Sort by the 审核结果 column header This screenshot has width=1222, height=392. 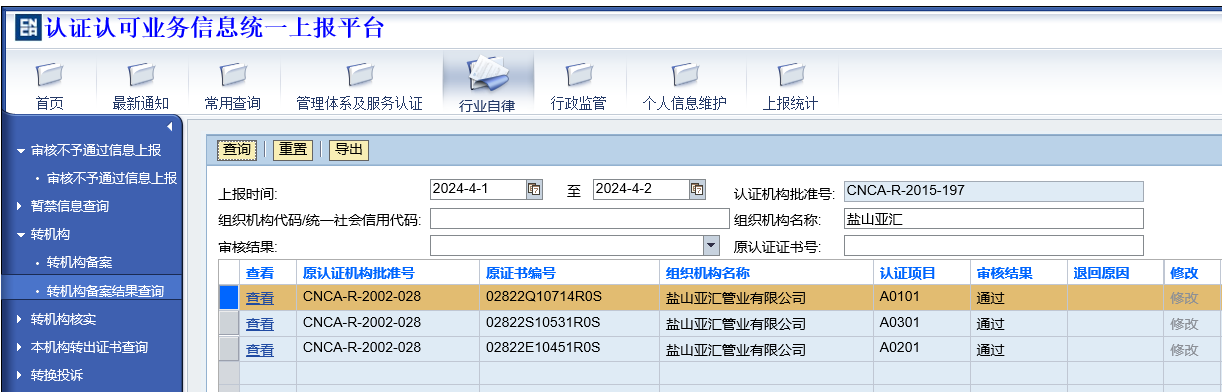tap(1005, 272)
